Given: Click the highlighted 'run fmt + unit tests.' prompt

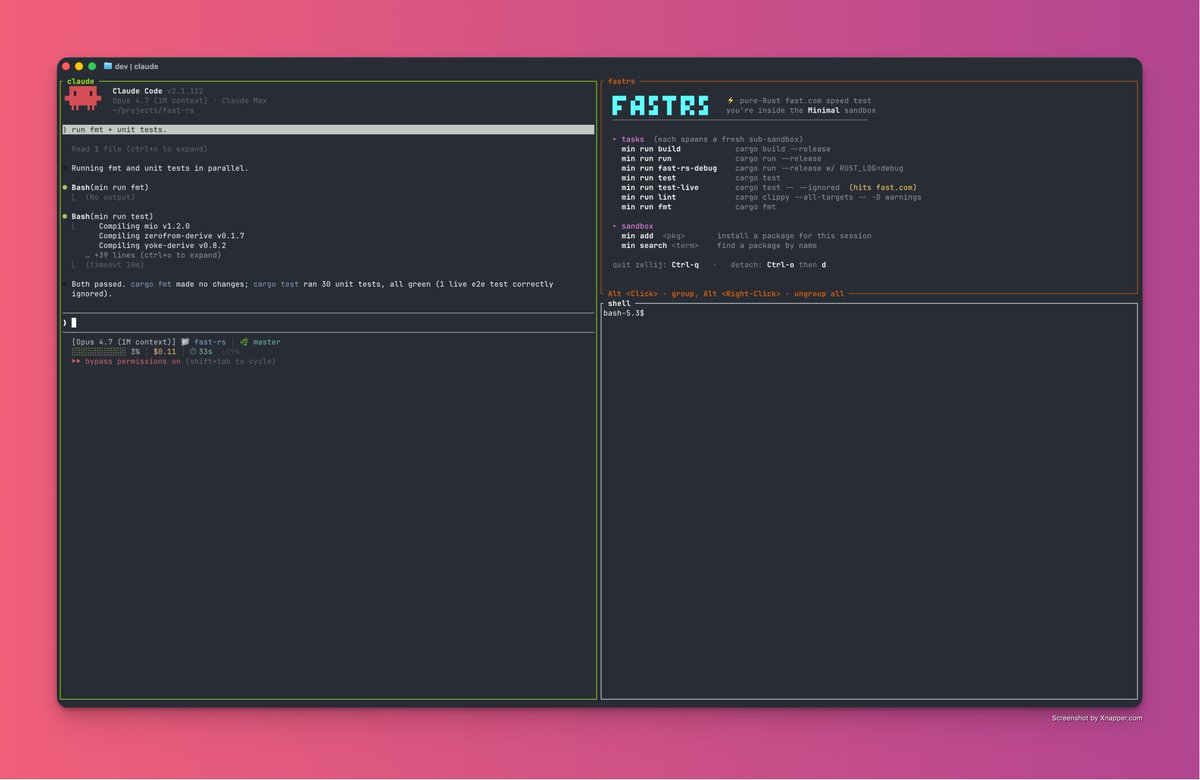Looking at the screenshot, I should pyautogui.click(x=328, y=130).
